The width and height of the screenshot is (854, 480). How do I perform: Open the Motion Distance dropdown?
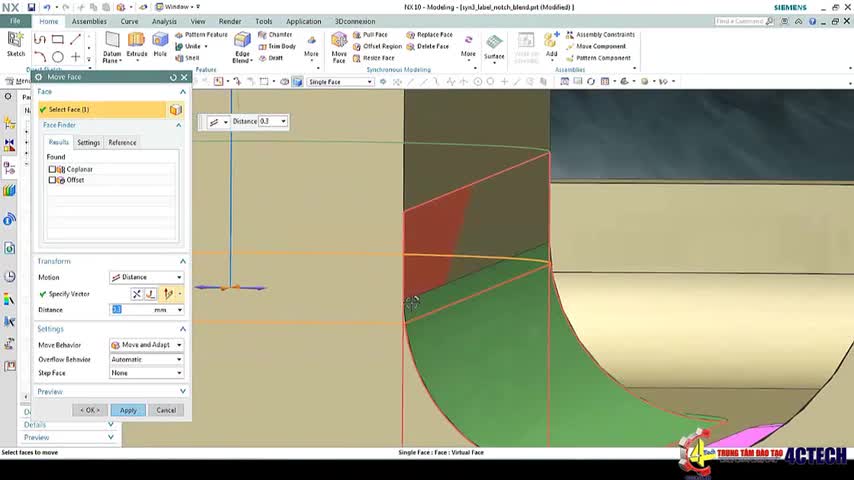pyautogui.click(x=147, y=277)
